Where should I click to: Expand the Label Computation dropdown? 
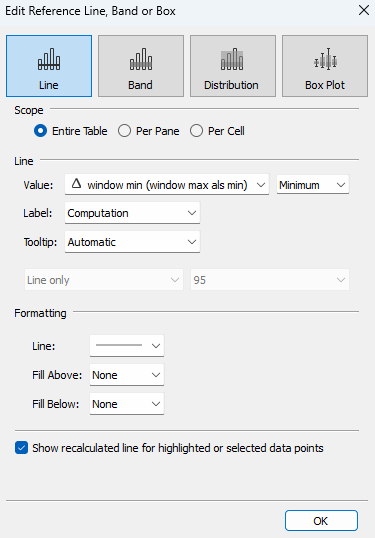132,213
